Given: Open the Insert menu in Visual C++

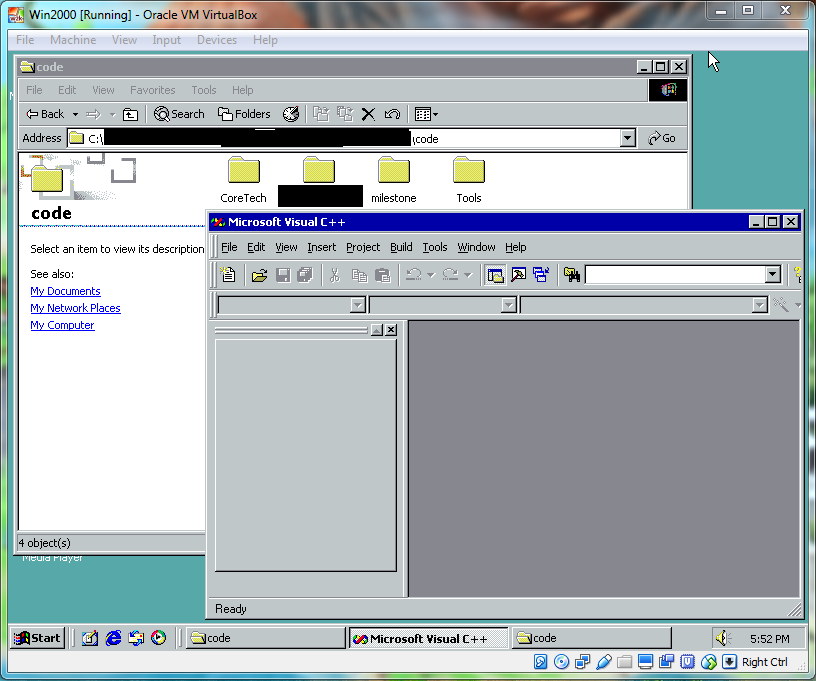Looking at the screenshot, I should tap(322, 247).
